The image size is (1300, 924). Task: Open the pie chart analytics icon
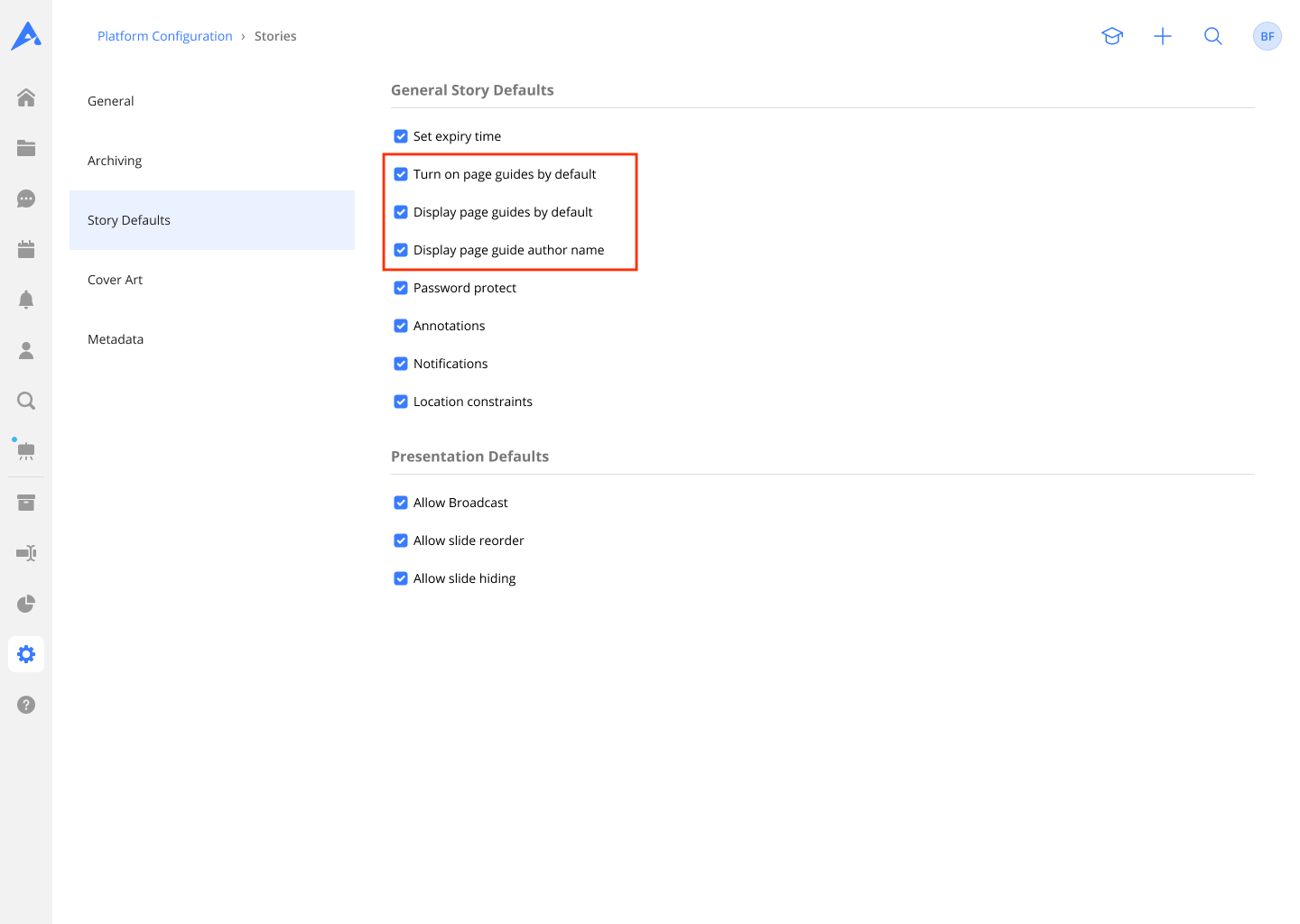(x=26, y=604)
